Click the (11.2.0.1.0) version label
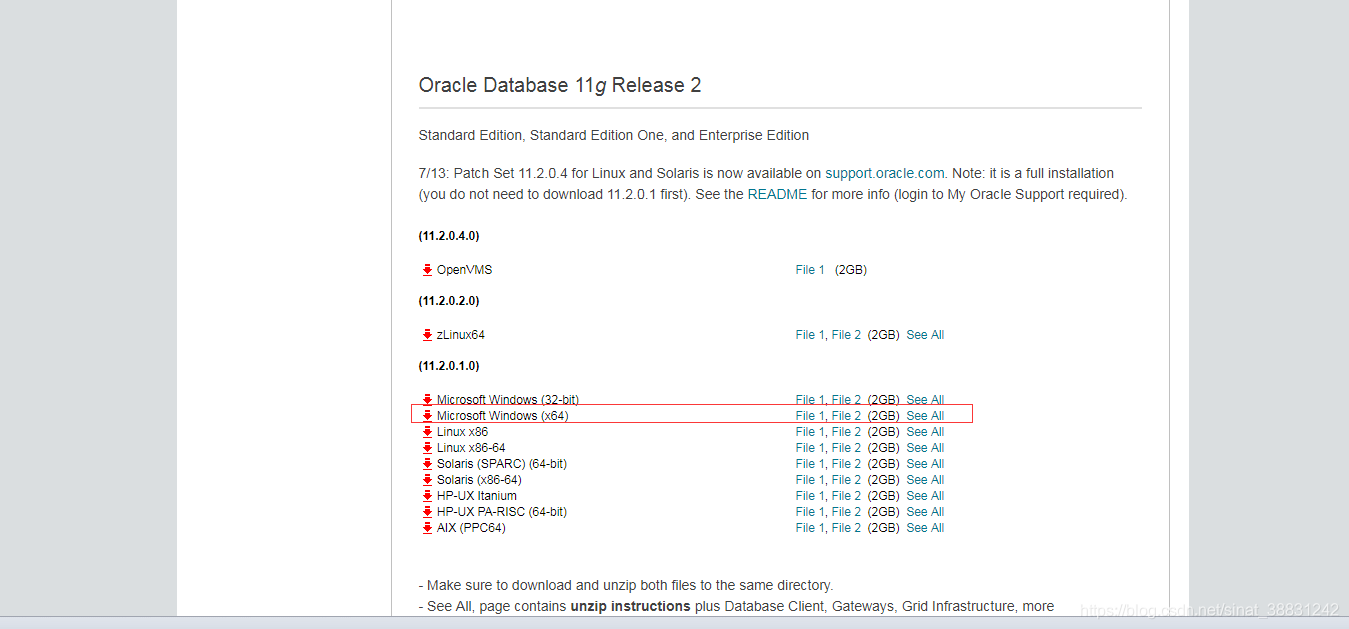The width and height of the screenshot is (1349, 629). [x=449, y=366]
